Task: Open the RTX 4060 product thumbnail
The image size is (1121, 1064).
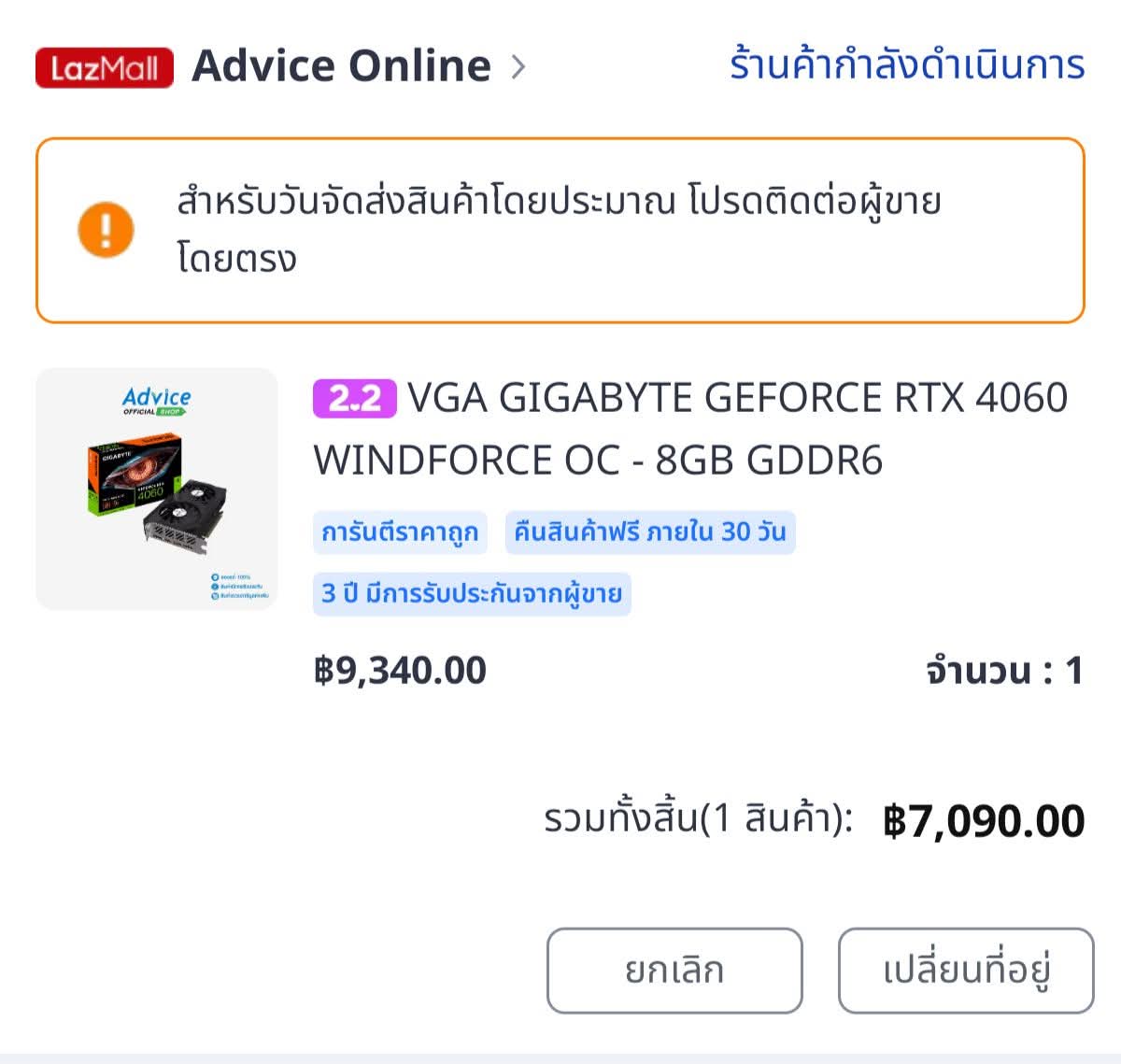Action: [157, 489]
